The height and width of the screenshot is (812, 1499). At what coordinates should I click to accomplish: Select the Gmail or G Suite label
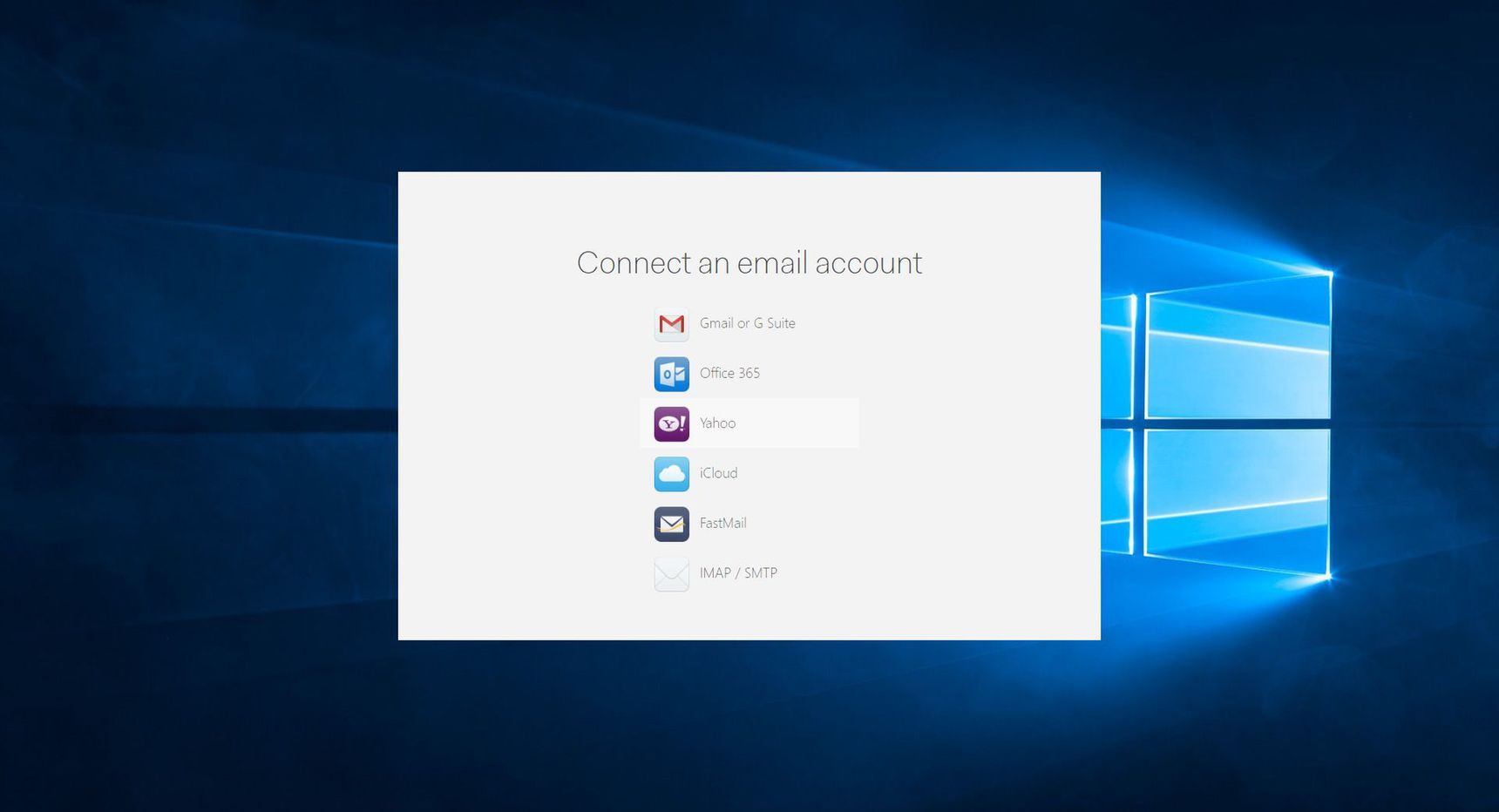pos(747,323)
